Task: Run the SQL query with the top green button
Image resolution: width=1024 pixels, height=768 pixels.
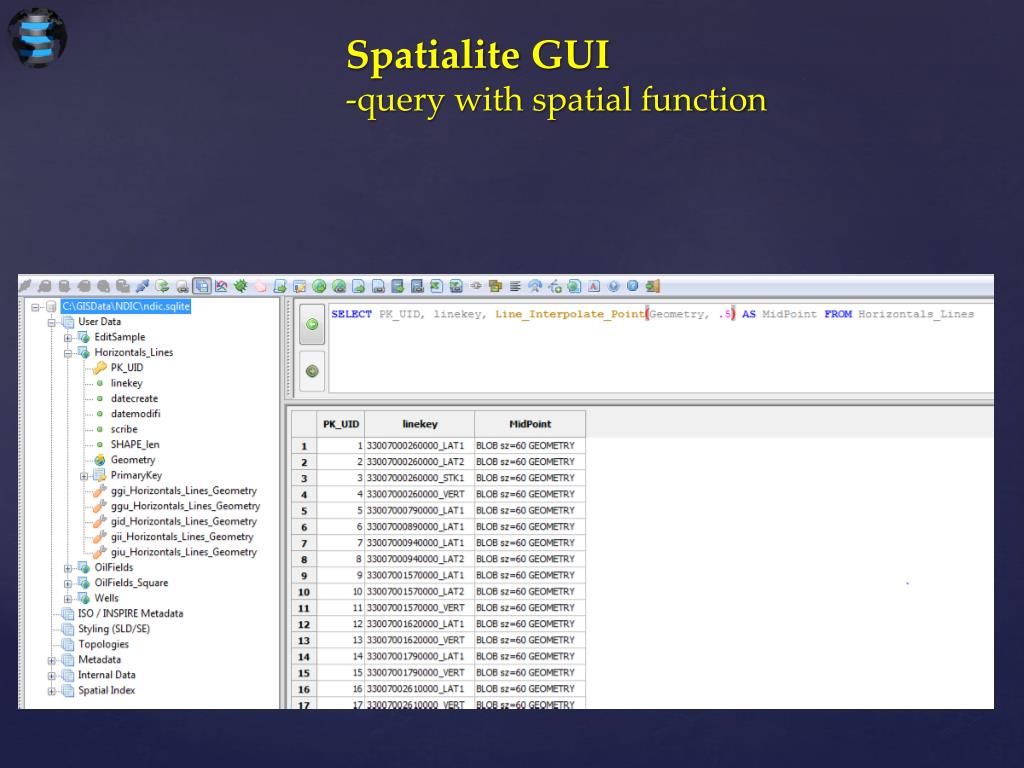Action: pos(312,325)
